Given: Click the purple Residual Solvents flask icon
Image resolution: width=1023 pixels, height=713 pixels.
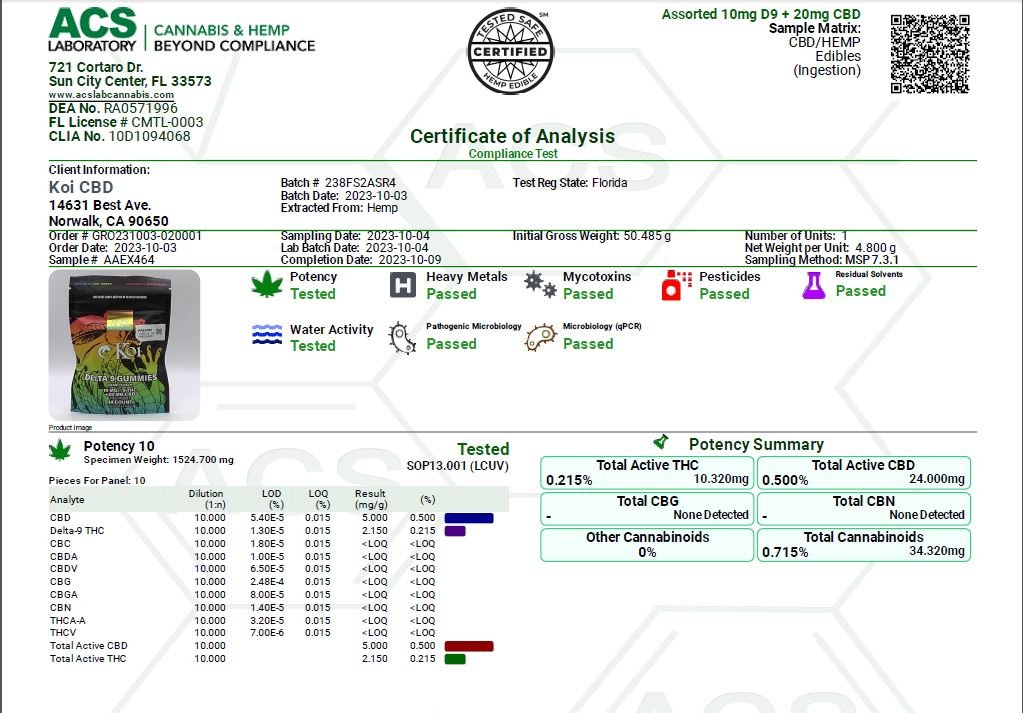Looking at the screenshot, I should click(x=814, y=285).
